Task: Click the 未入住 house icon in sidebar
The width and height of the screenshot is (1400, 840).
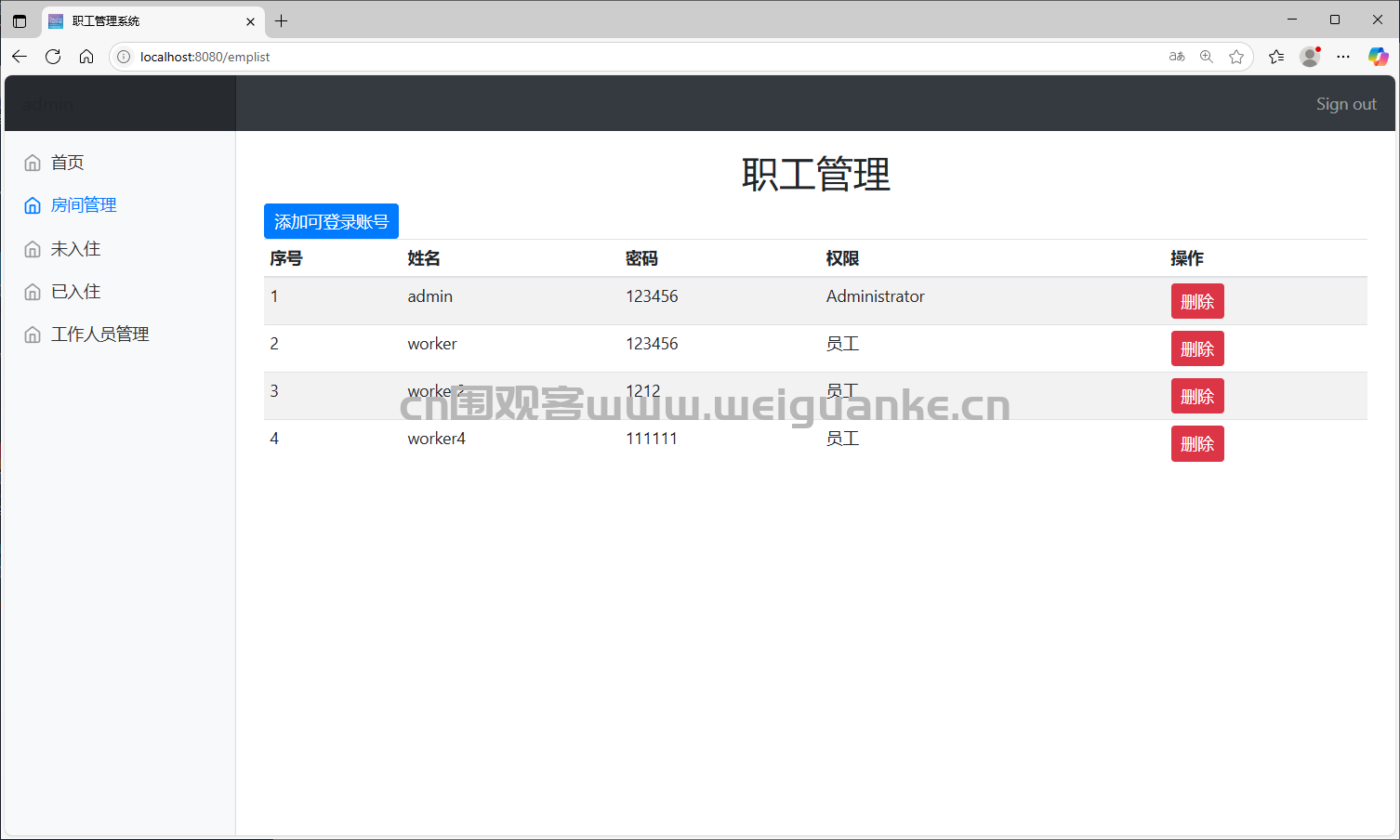Action: coord(32,248)
